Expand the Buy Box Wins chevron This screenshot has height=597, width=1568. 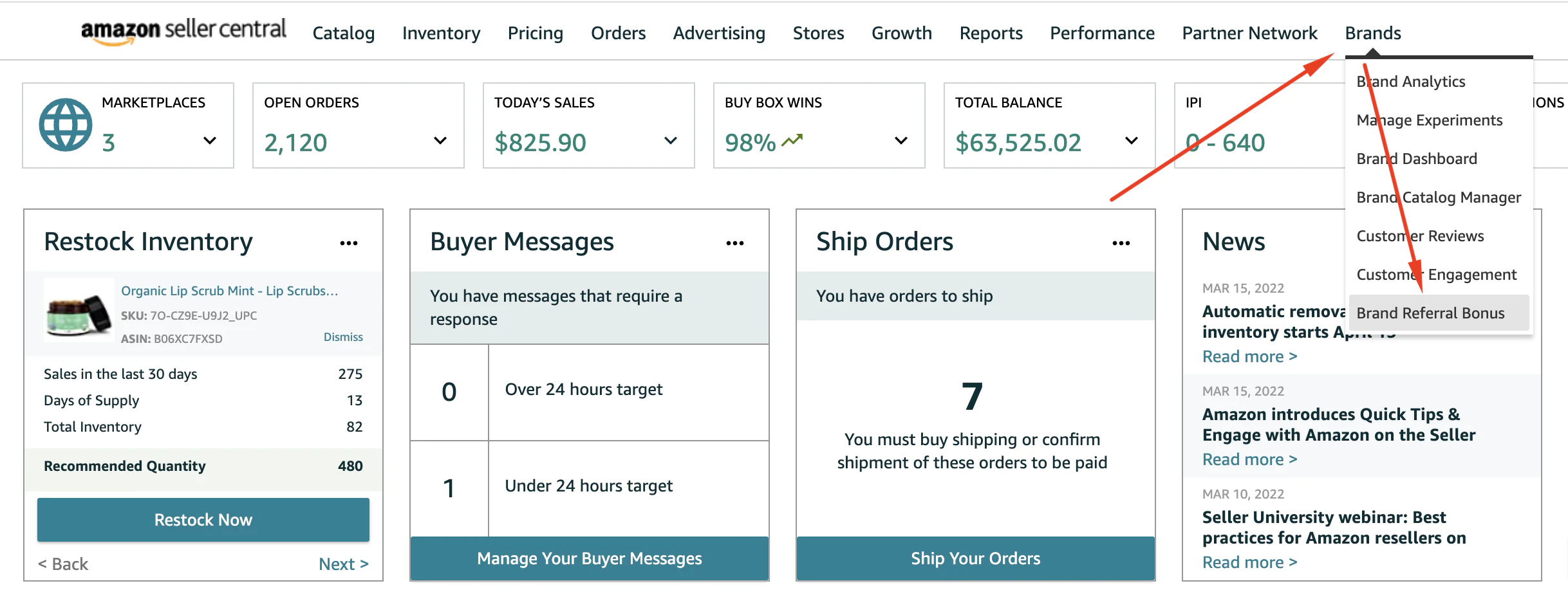click(x=901, y=140)
